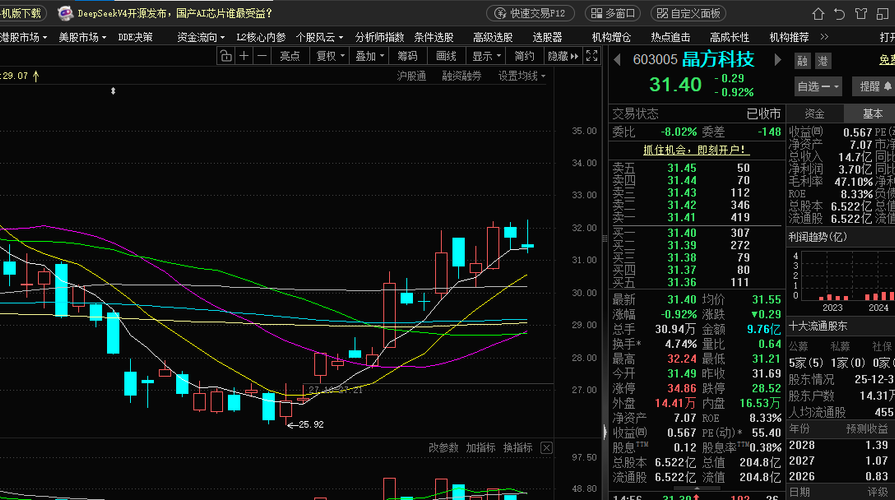Toggle 沪股通 overlay

[x=412, y=76]
